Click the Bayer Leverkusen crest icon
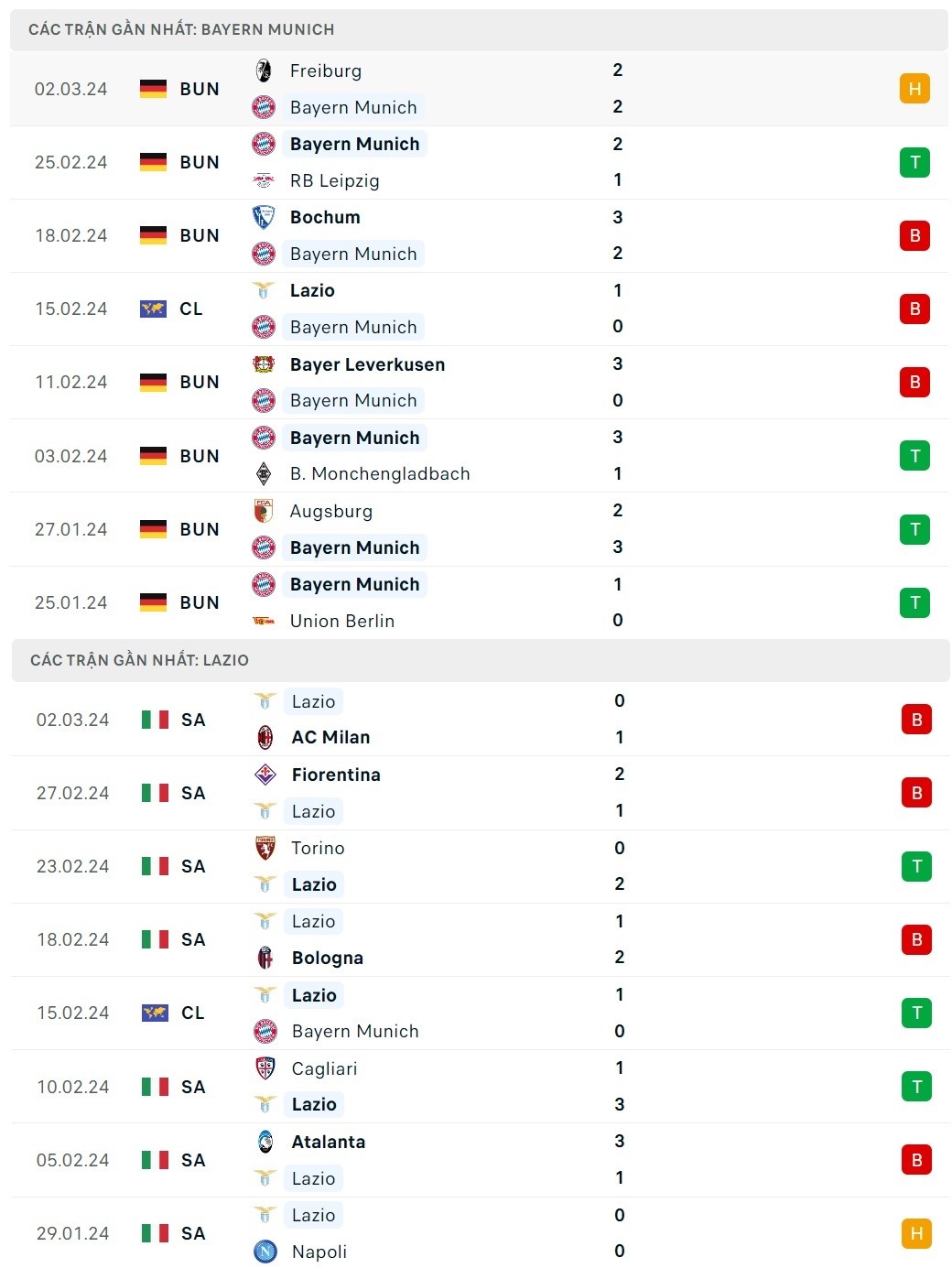 click(264, 364)
